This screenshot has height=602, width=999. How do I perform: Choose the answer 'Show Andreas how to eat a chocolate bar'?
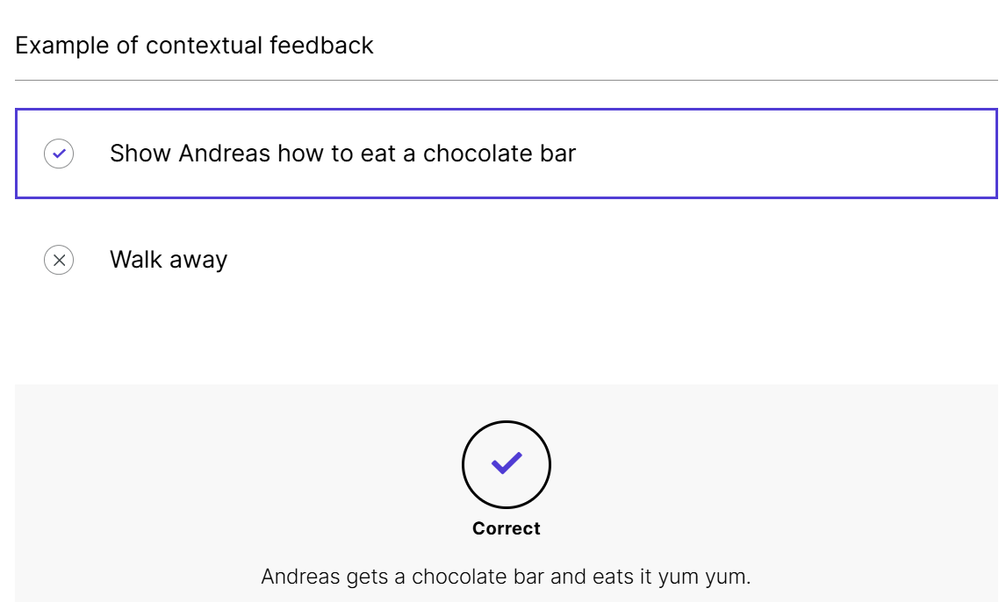(x=342, y=154)
